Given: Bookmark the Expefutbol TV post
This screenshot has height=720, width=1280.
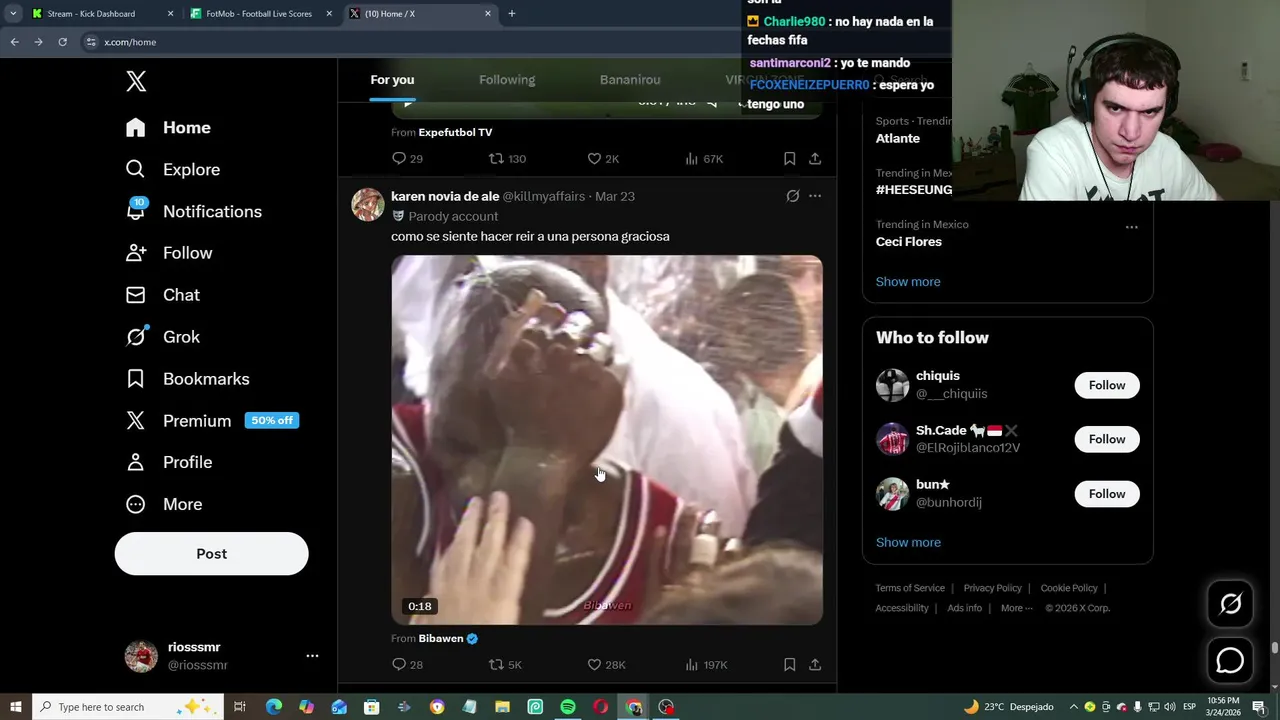Looking at the screenshot, I should [789, 159].
